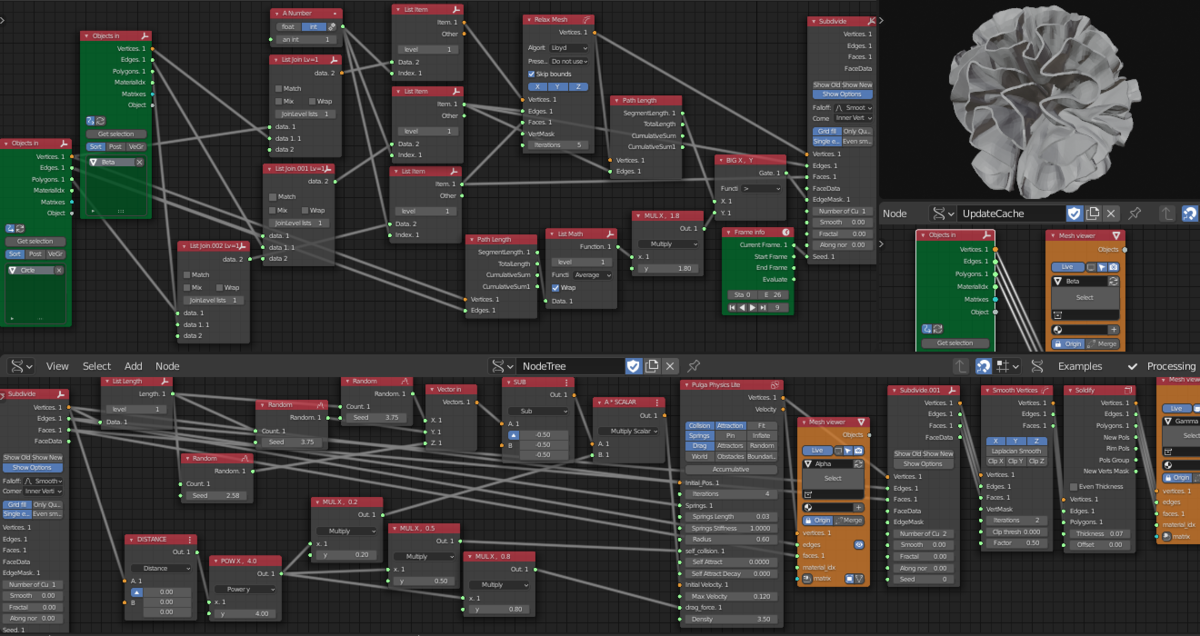Click the pin icon beside NodeTree
Viewport: 1200px width, 636px height.
(x=693, y=366)
